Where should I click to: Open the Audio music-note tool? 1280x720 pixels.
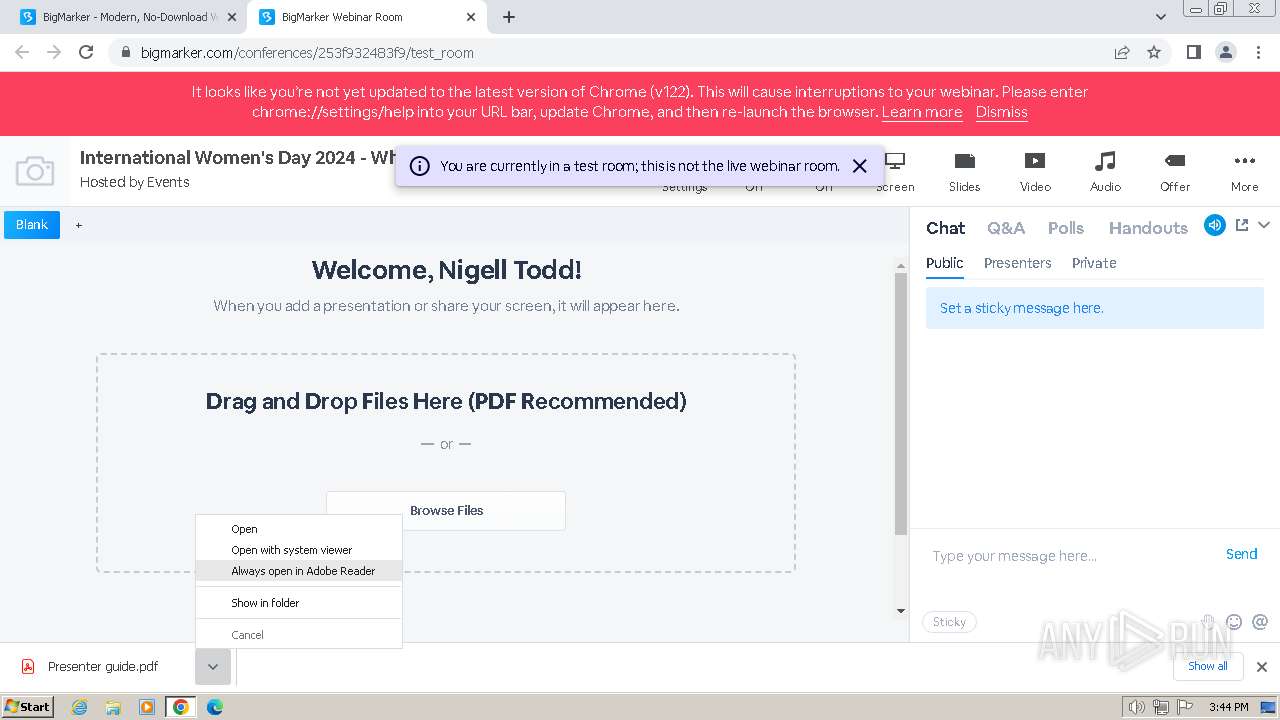[1105, 172]
